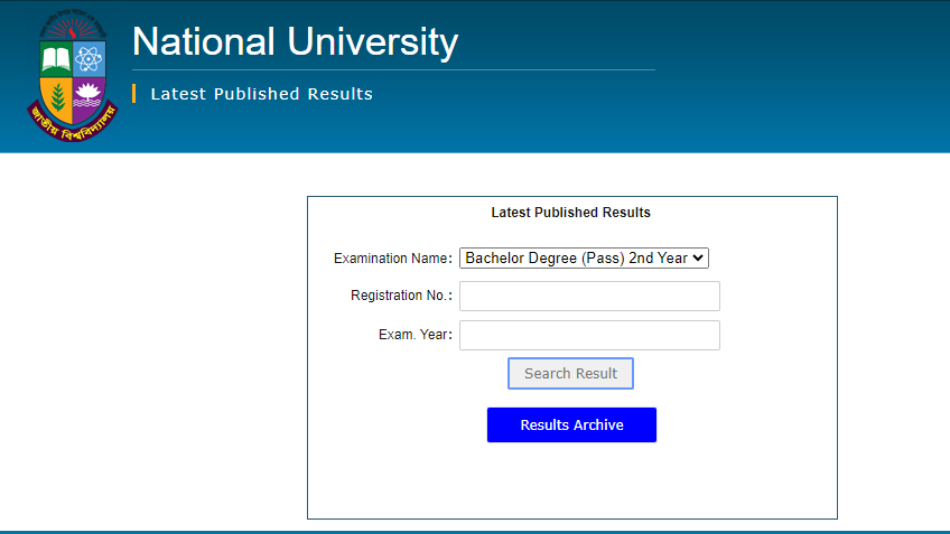Click the bold 'Latest Published Results' form title
This screenshot has height=534, width=950.
point(571,213)
